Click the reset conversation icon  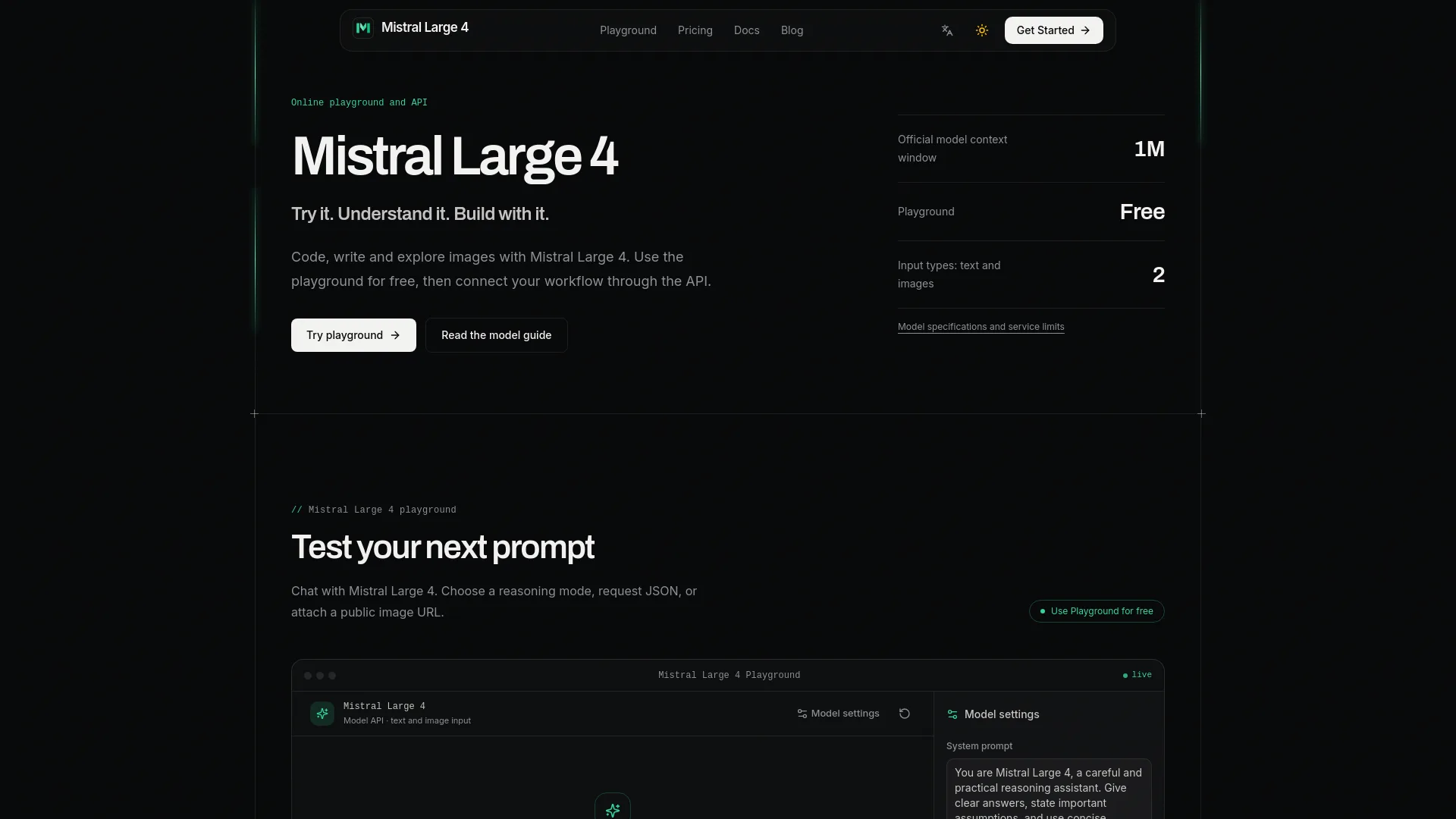click(905, 714)
